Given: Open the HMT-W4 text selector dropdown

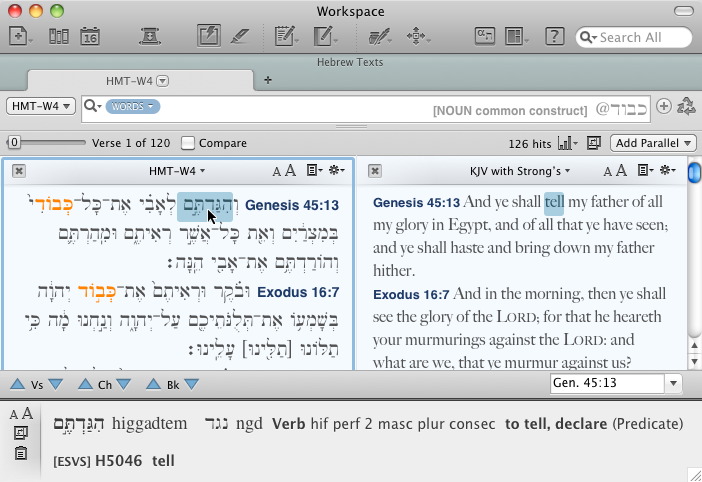Looking at the screenshot, I should (41, 106).
